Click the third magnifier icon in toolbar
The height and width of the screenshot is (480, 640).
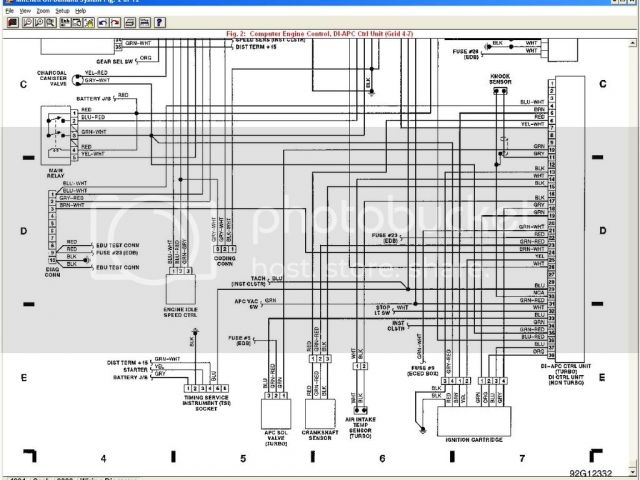(51, 23)
